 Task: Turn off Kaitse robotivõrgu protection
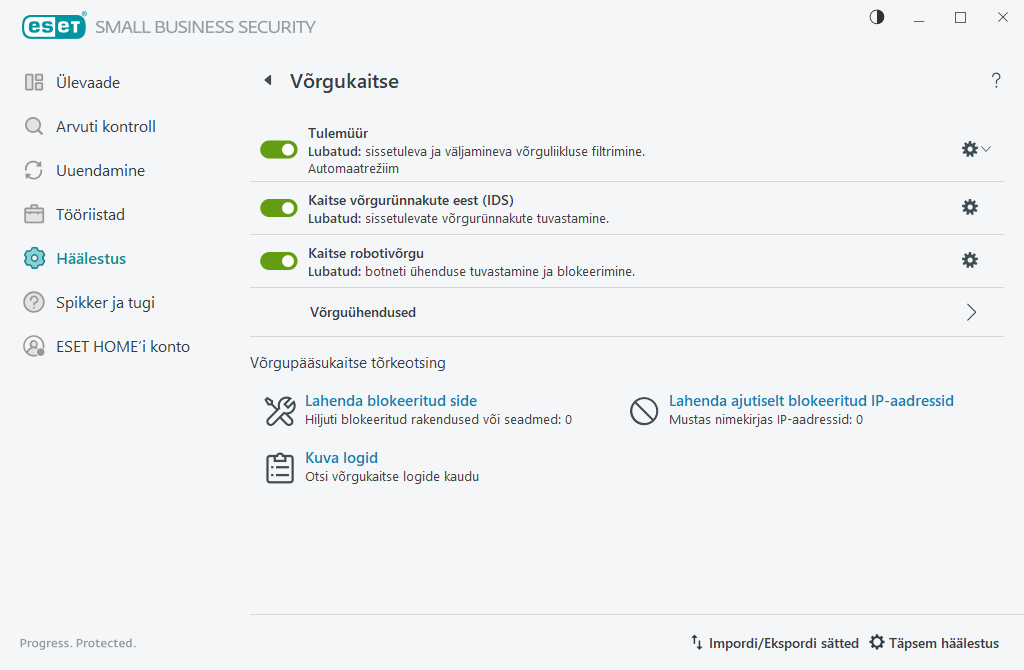(278, 260)
